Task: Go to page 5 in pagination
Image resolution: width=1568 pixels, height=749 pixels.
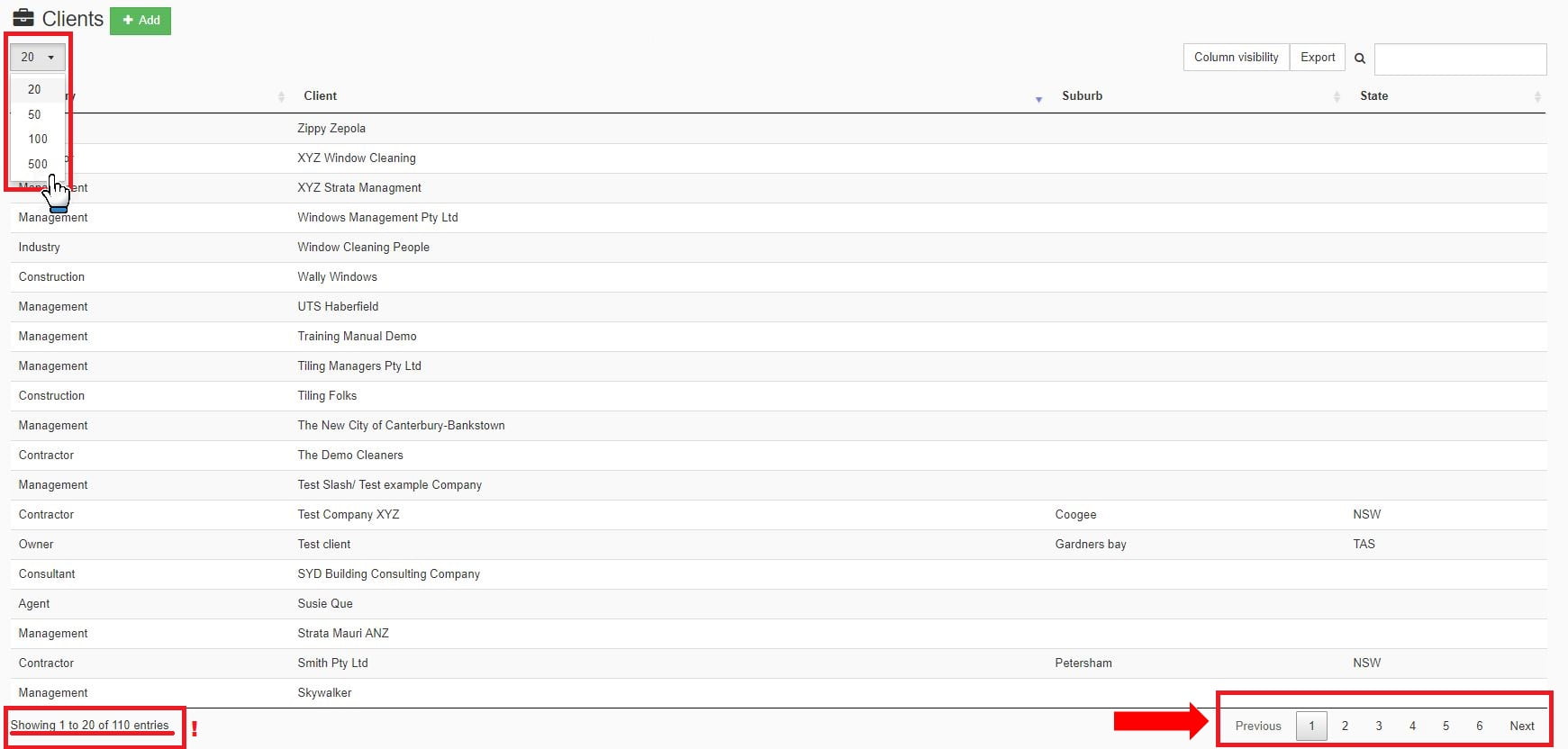Action: coord(1446,726)
